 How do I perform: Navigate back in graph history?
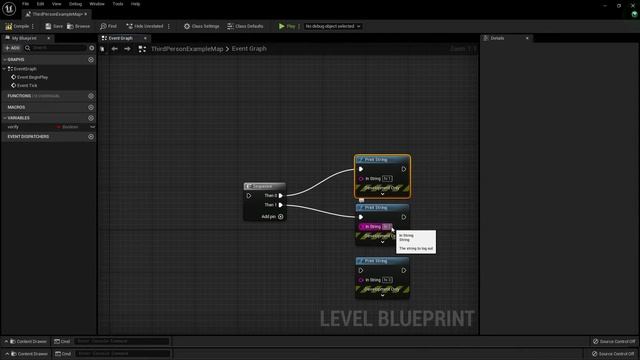115,49
